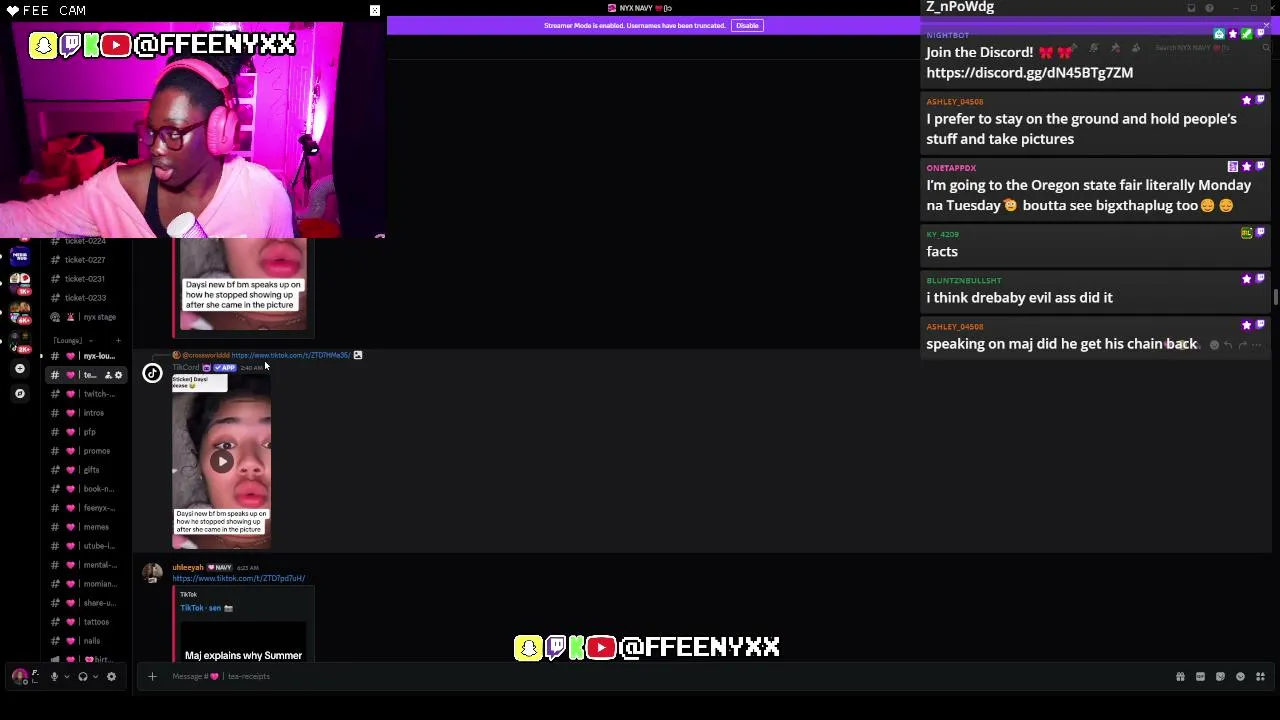This screenshot has width=1280, height=720.
Task: Click the 'facts' chat message
Action: [942, 251]
